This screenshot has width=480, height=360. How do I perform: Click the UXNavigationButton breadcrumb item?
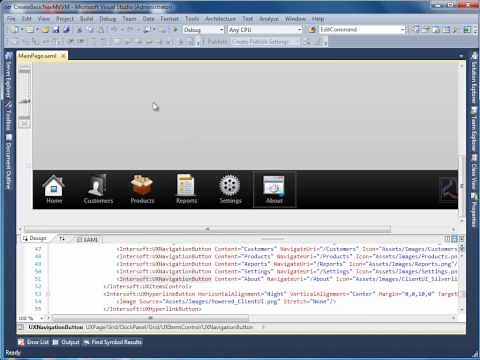55,327
